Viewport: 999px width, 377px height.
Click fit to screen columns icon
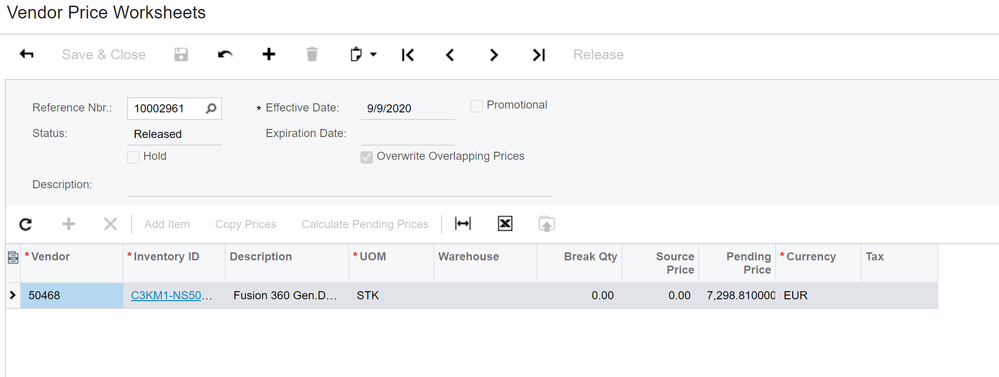(463, 224)
